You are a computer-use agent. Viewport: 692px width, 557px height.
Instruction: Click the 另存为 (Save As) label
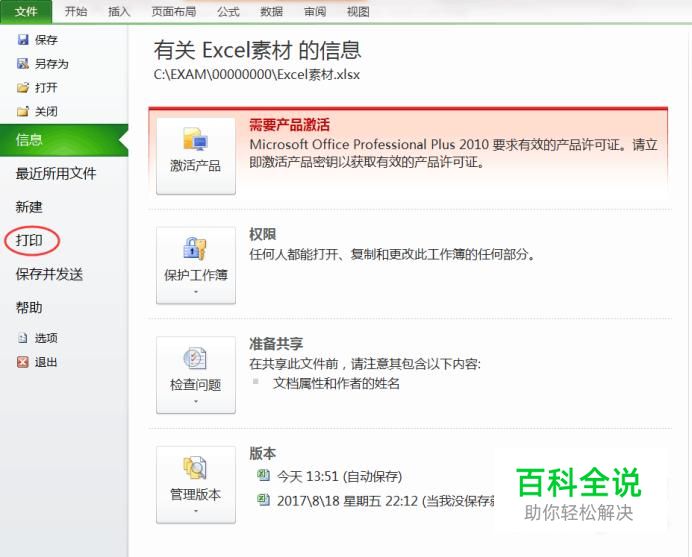click(52, 64)
